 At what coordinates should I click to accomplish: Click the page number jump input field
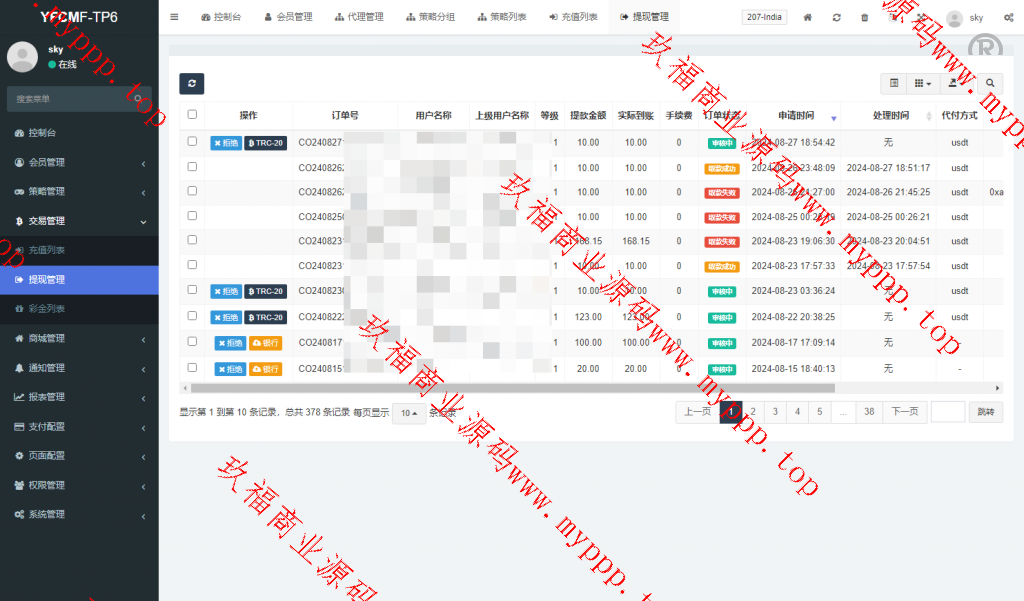(947, 411)
